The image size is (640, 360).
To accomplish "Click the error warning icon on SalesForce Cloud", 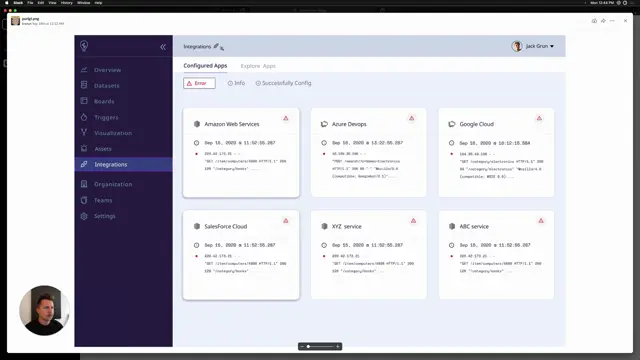I will tap(286, 221).
